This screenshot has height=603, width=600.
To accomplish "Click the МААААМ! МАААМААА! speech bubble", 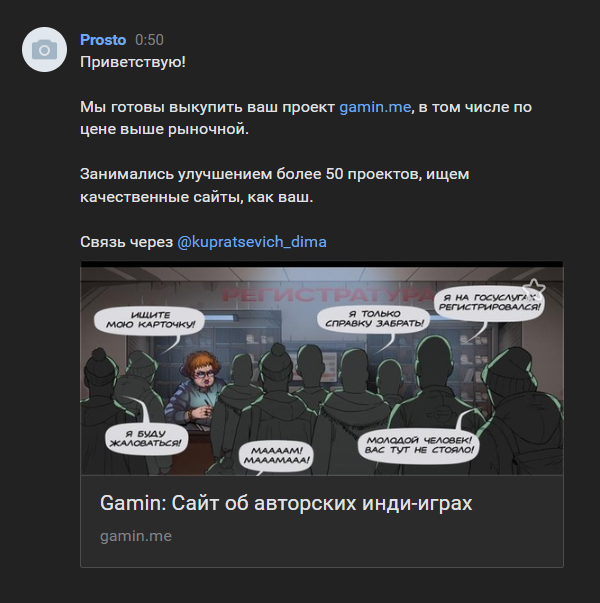I will [276, 456].
